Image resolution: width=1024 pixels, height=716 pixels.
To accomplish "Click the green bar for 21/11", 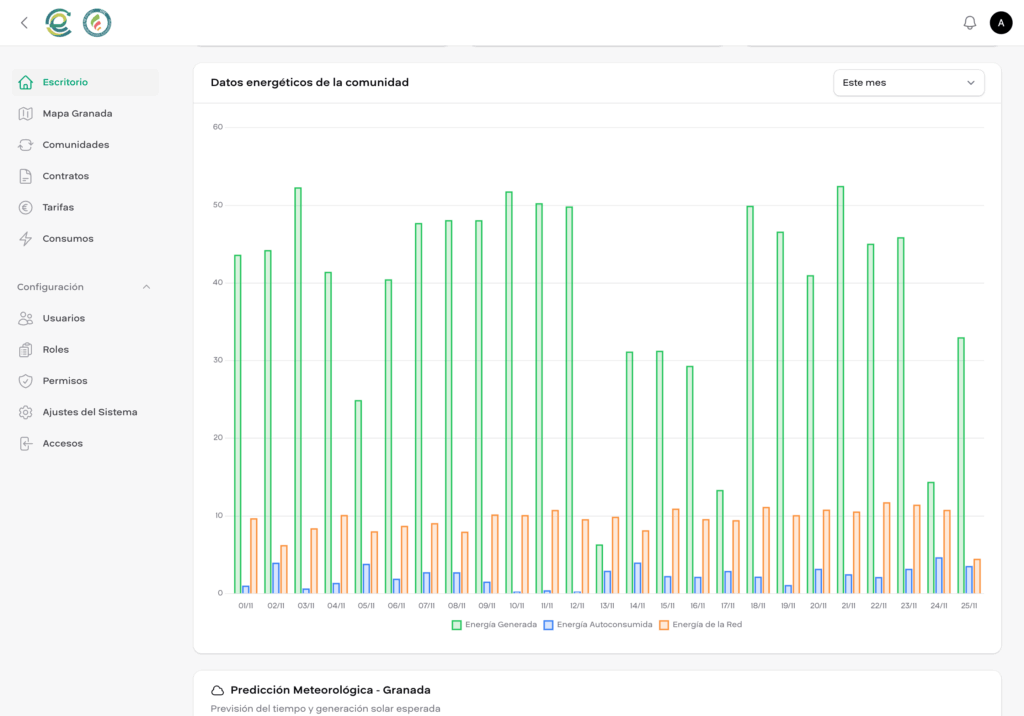I will pos(840,390).
